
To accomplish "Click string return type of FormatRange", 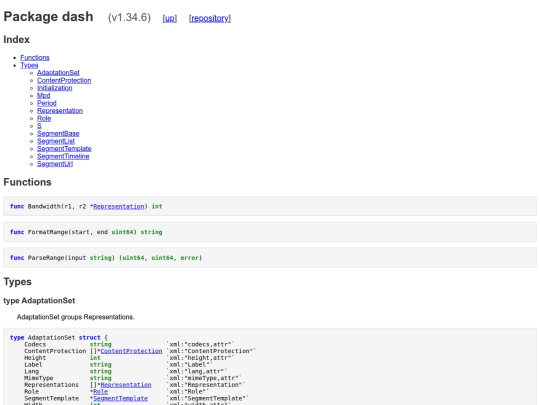I will [151, 232].
